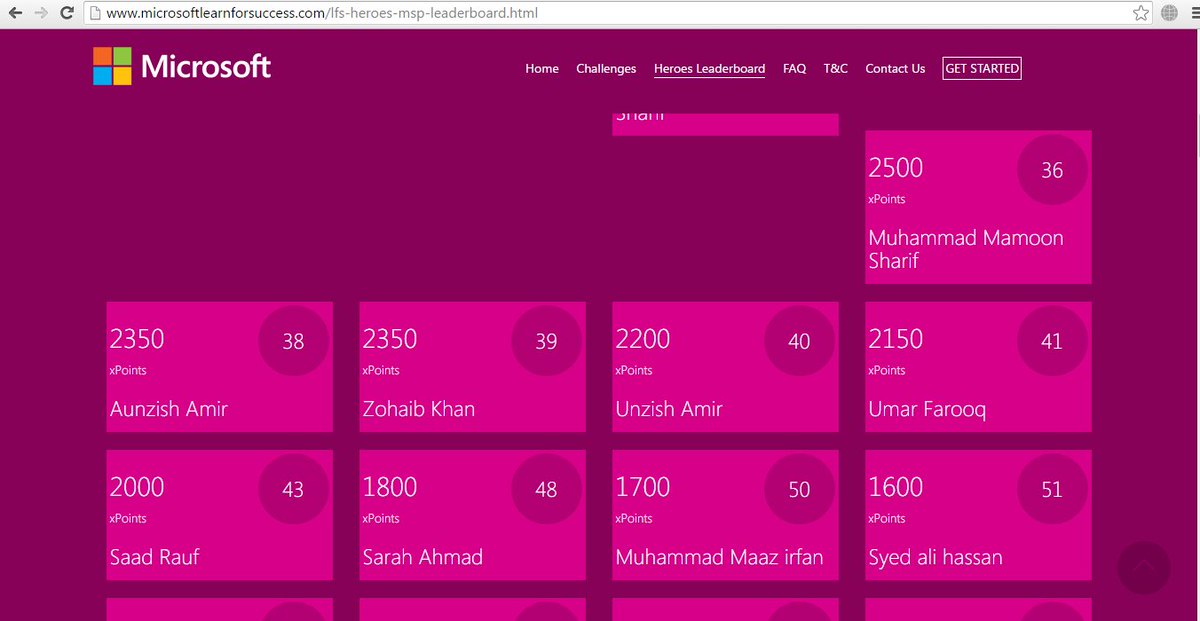Click the browser back arrow
This screenshot has width=1200, height=621.
click(x=16, y=14)
